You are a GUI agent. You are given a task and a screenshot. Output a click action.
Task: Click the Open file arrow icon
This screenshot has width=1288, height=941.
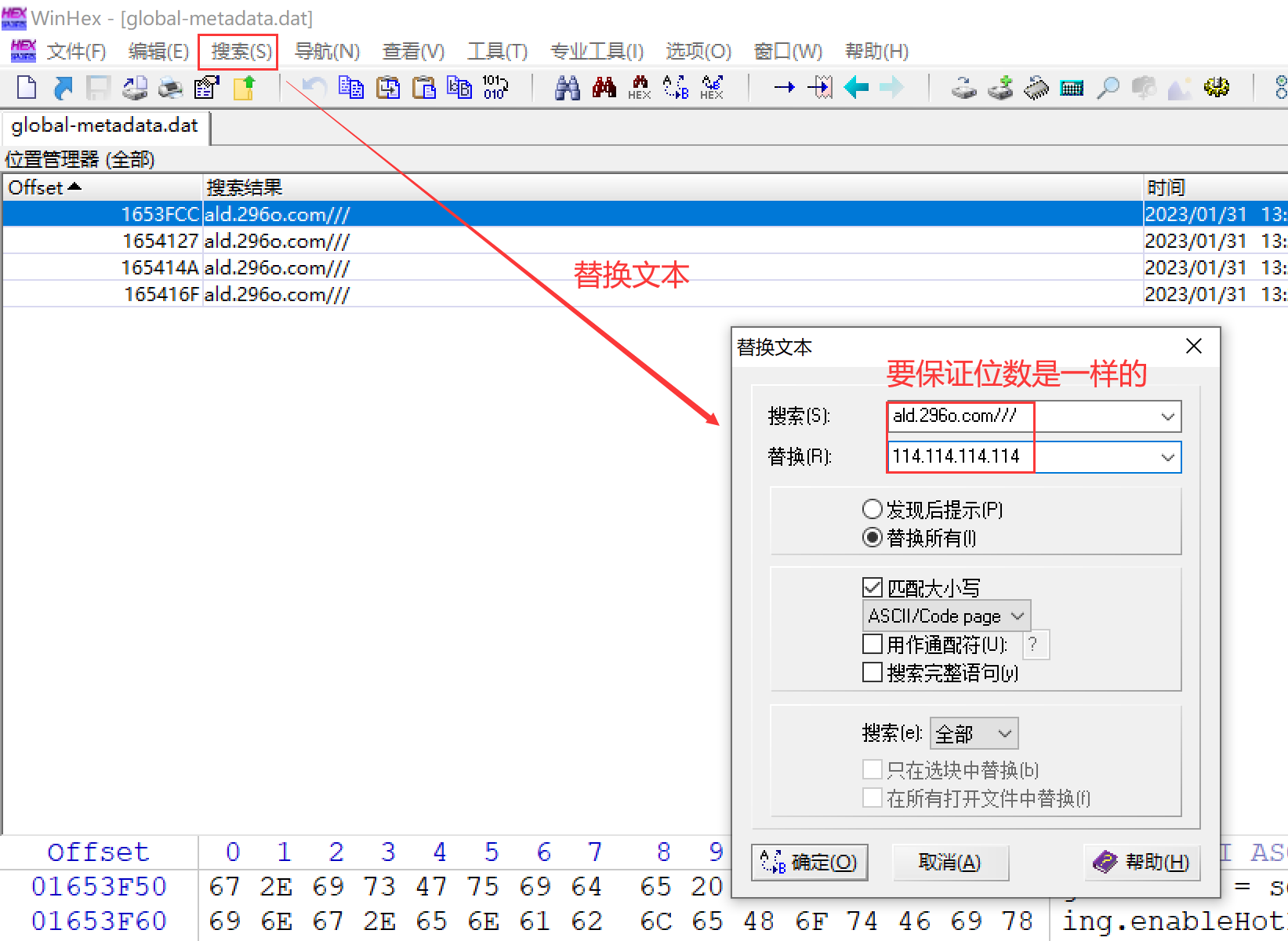click(63, 87)
